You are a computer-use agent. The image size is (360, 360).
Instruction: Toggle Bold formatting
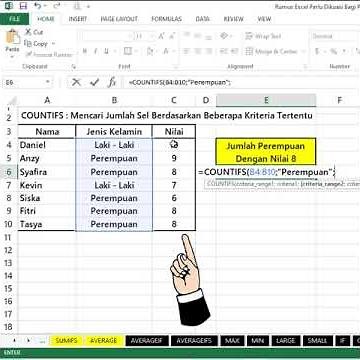[x=85, y=51]
